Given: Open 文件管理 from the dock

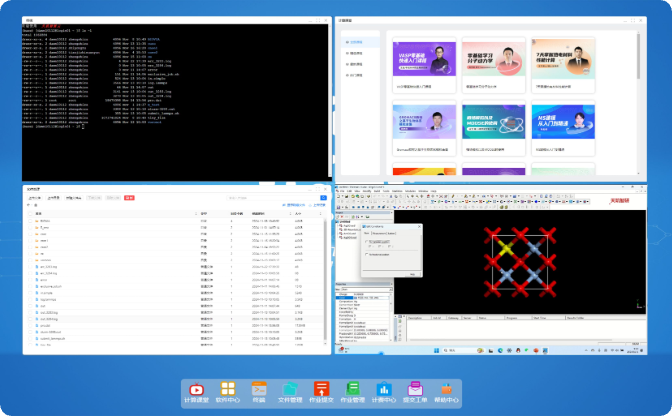Looking at the screenshot, I should tap(290, 390).
